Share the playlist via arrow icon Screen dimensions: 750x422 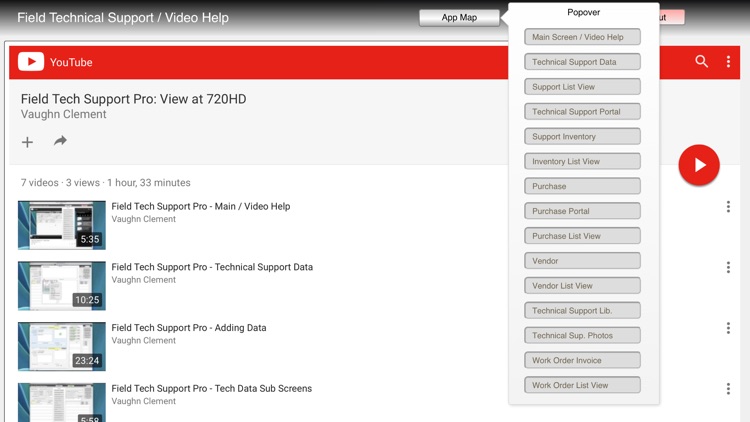tap(60, 141)
